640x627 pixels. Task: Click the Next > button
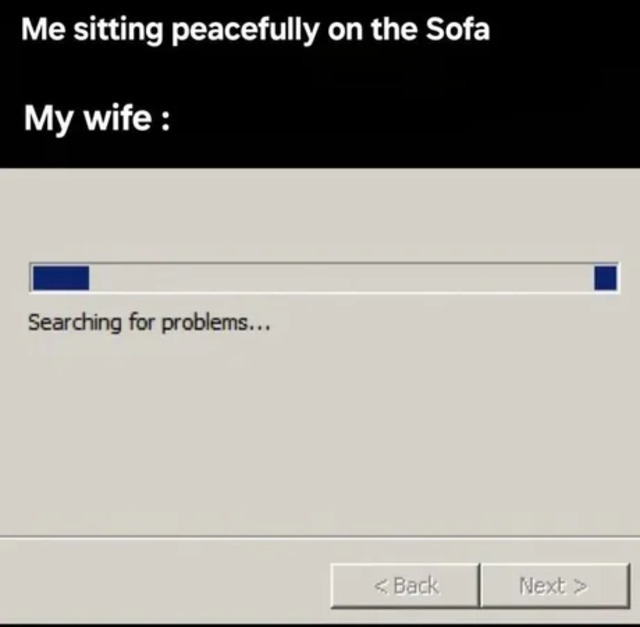point(555,586)
